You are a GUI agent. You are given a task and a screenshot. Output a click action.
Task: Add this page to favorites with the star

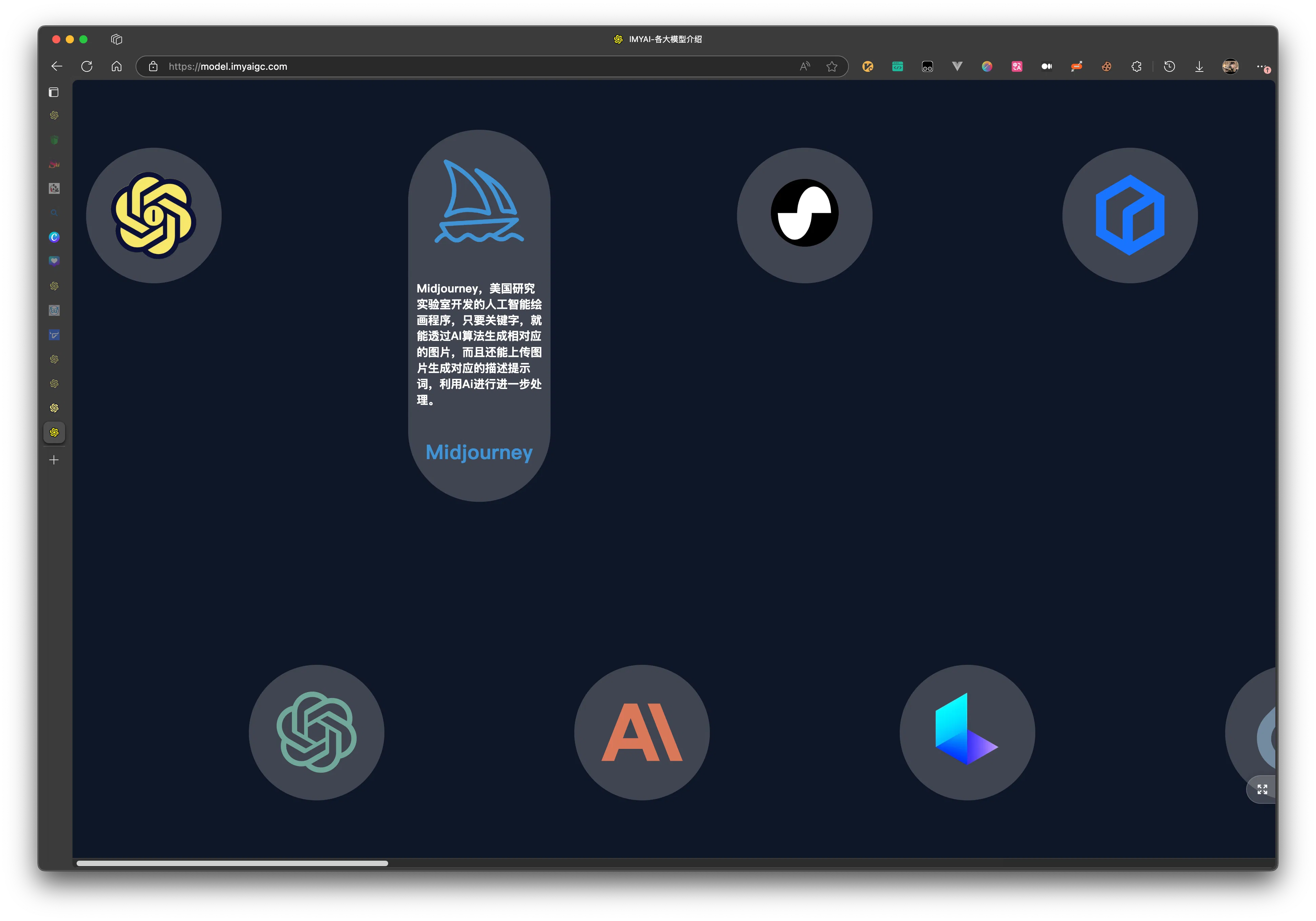[832, 66]
